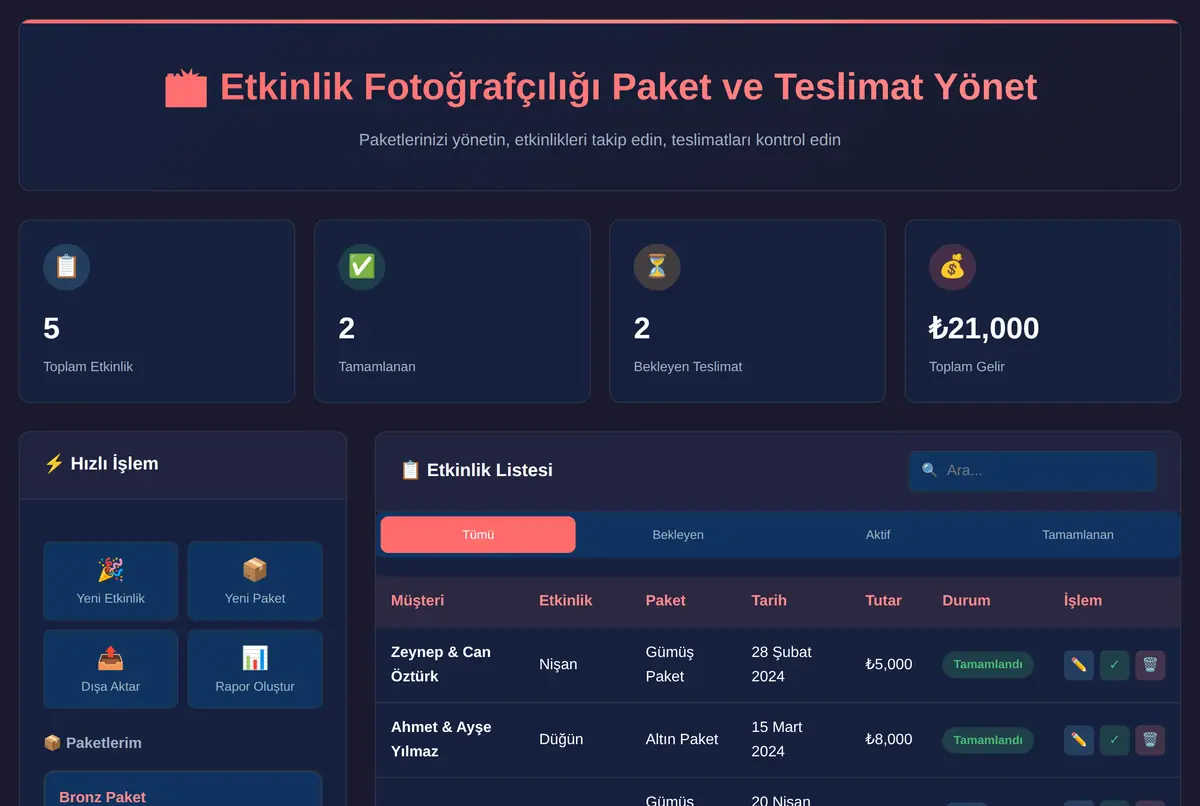Click the Tamamlandı badge in the Ahmet row

988,740
